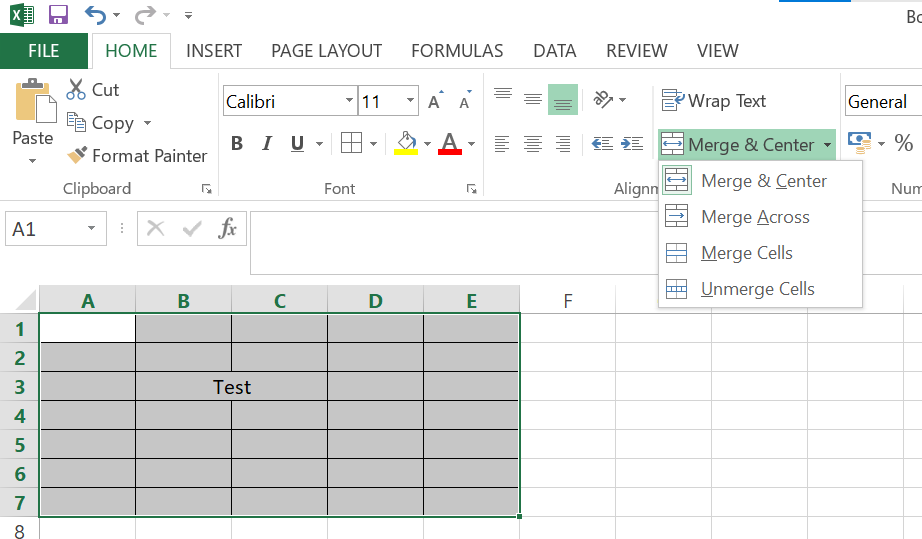Screen dimensions: 922x539
Task: Switch to the INSERT tab
Action: click(214, 51)
